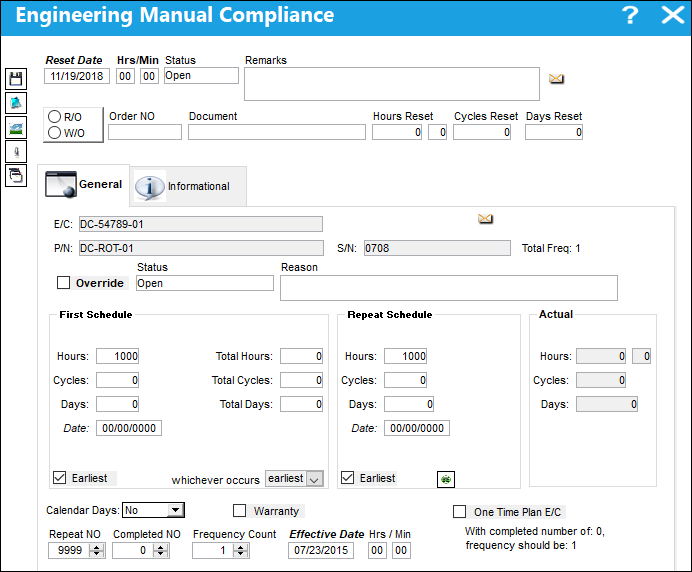Switch to the Informational tab
This screenshot has width=692, height=572.
(x=188, y=186)
